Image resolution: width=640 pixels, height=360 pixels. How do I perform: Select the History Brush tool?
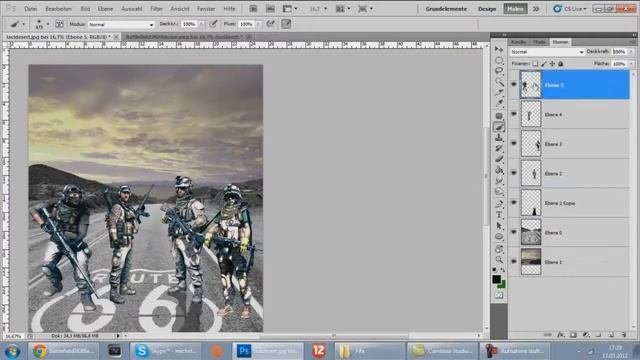click(499, 149)
